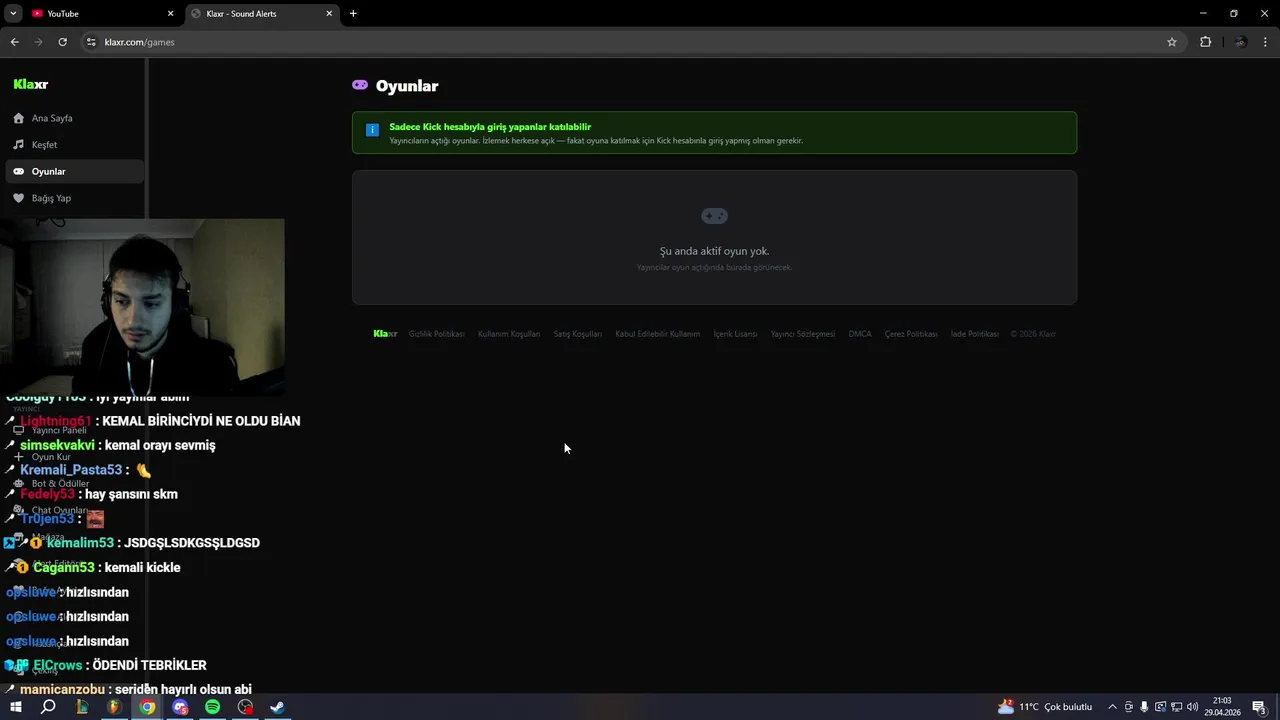Open Çerez Politikası footer link
This screenshot has width=1280, height=720.
[911, 334]
